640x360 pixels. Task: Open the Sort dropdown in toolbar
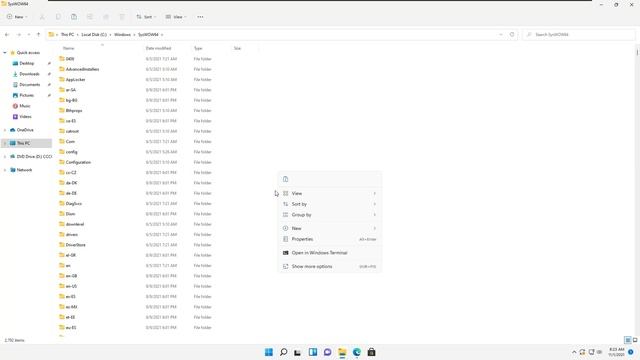click(x=146, y=17)
